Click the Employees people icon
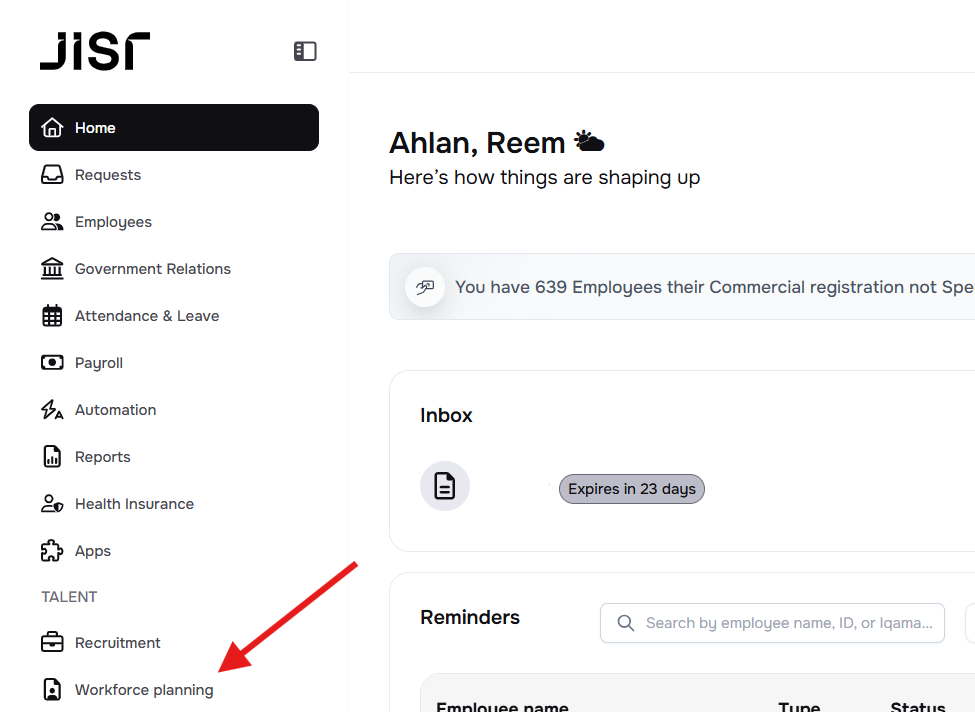This screenshot has height=712, width=975. (52, 222)
